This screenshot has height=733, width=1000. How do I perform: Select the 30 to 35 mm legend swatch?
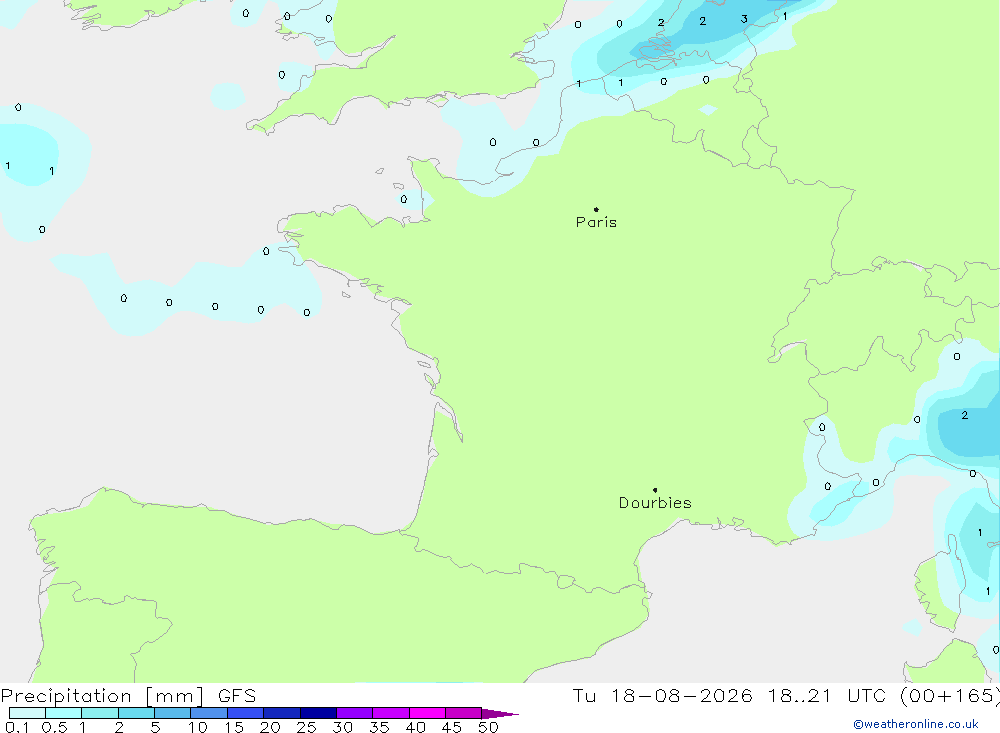click(355, 713)
